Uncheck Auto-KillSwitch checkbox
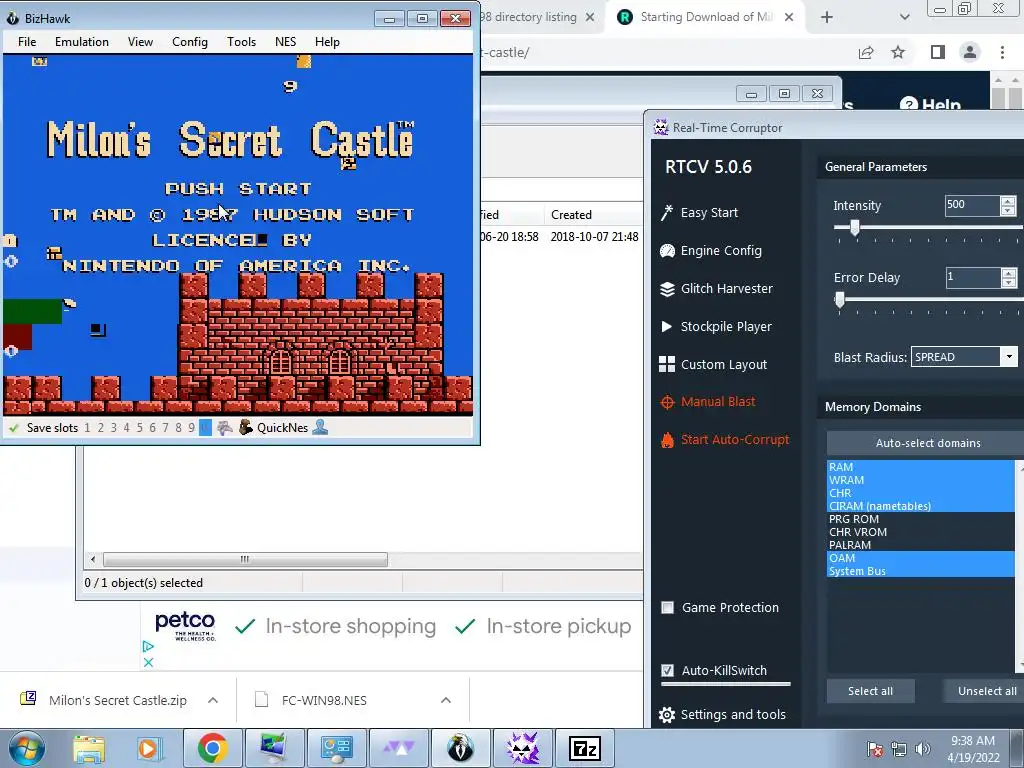Screen dimensions: 1024x768 (667, 671)
